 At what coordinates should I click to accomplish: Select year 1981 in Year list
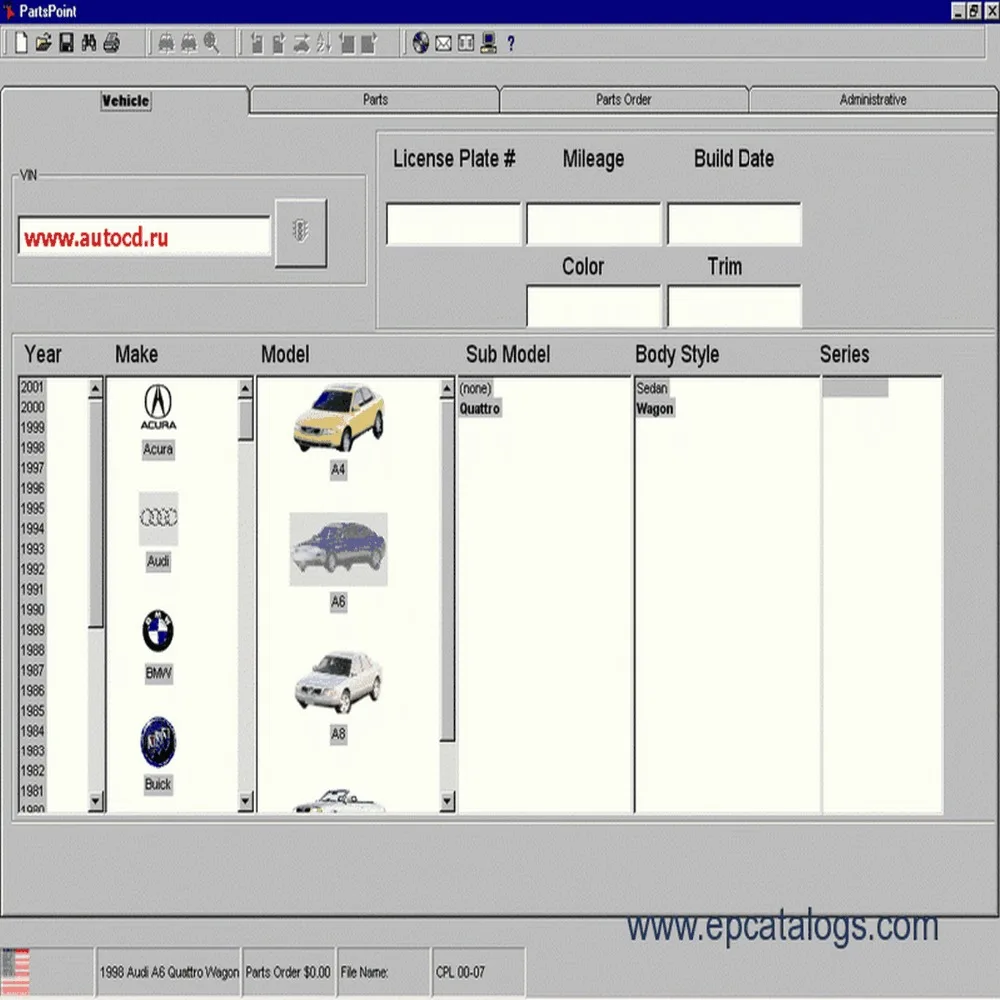coord(32,791)
